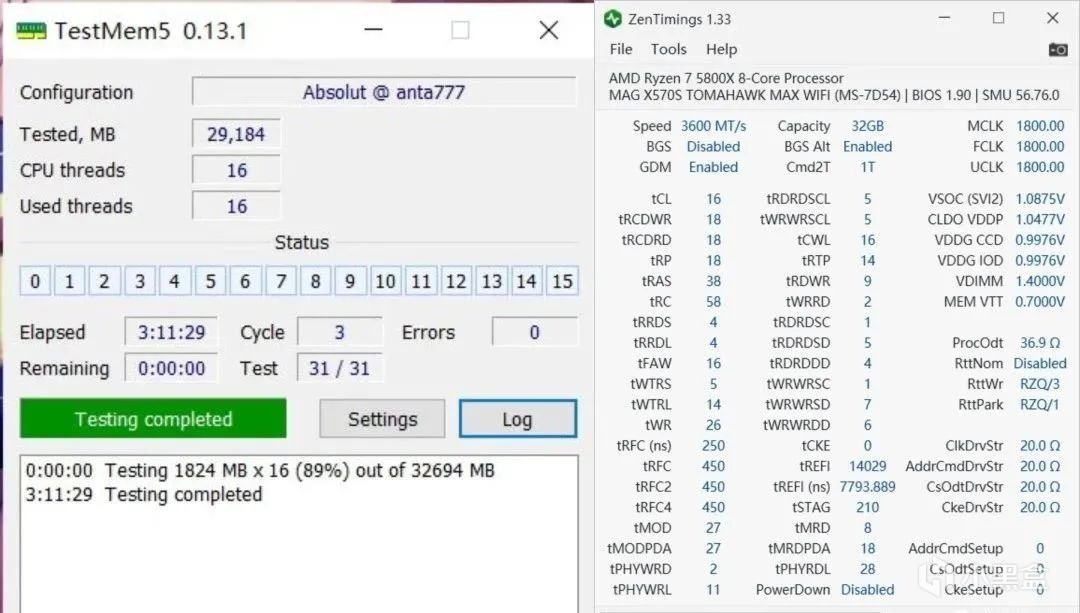
Task: Click the Capacity value 32GB
Action: 867,126
